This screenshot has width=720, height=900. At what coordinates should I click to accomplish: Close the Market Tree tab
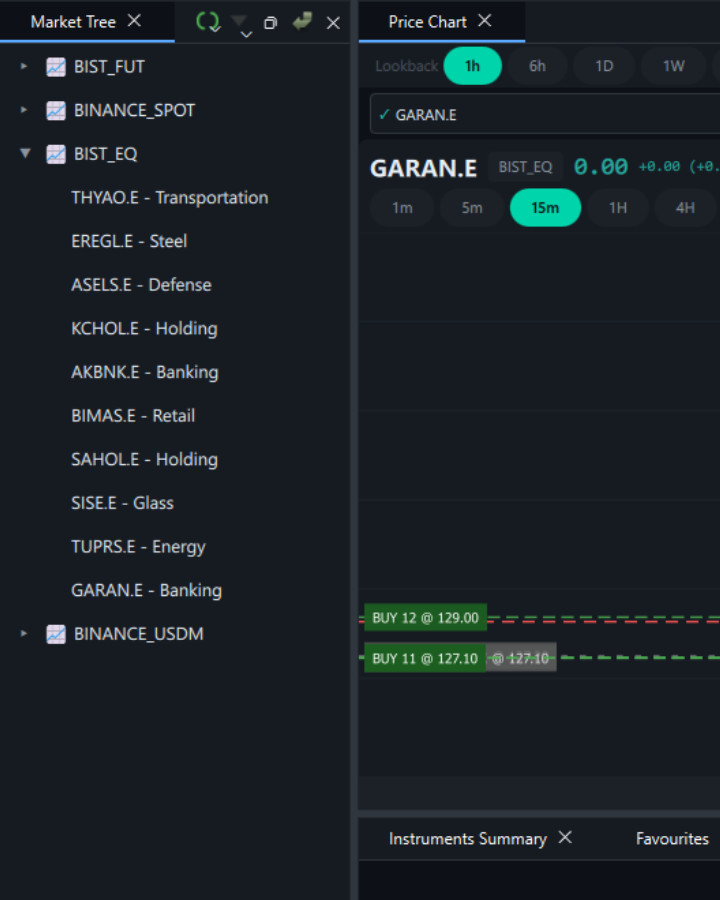(134, 21)
